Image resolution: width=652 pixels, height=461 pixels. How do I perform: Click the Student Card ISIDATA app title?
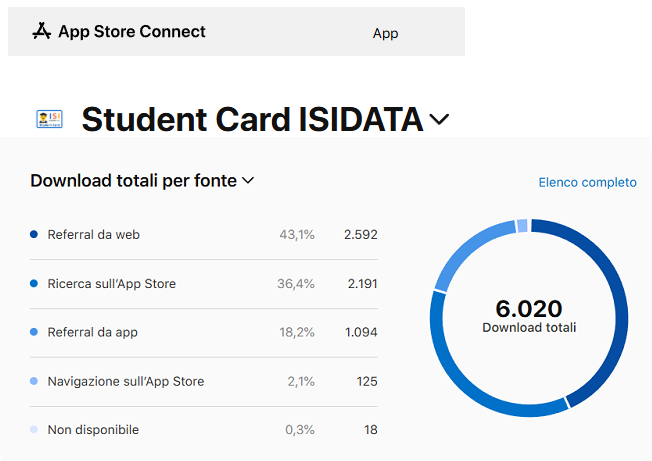[252, 120]
